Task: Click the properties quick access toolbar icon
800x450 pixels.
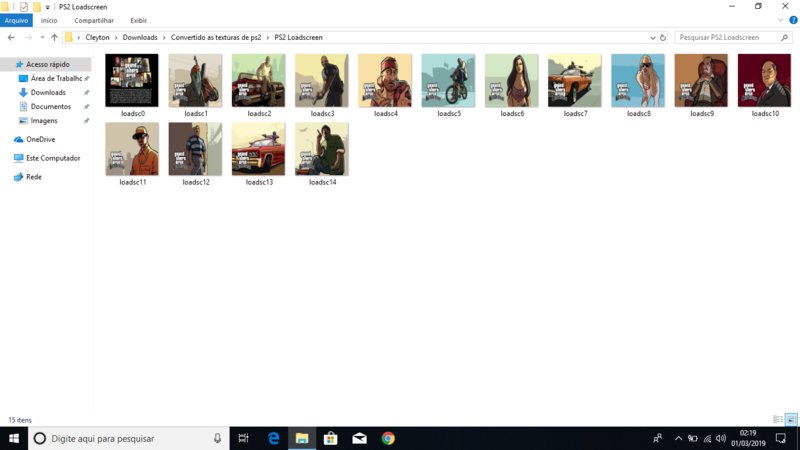Action: point(23,7)
